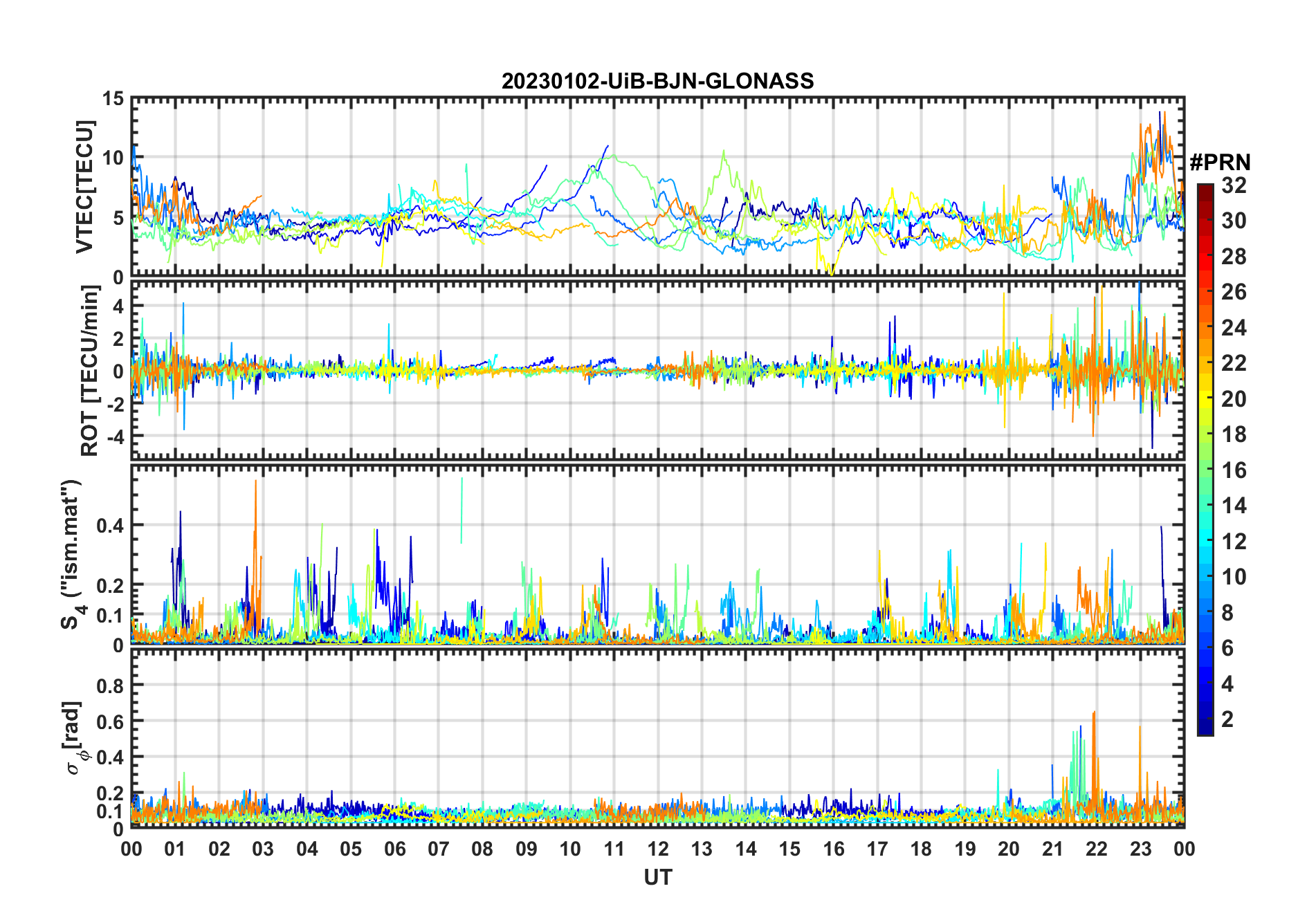Image resolution: width=1316 pixels, height=920 pixels.
Task: Click colorbar tick label 6
Action: [1227, 647]
